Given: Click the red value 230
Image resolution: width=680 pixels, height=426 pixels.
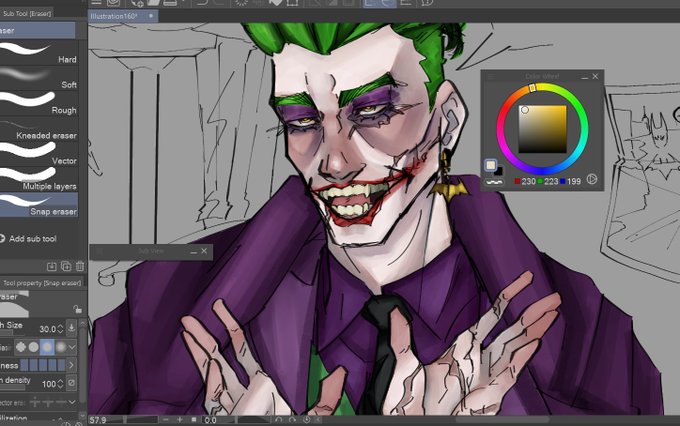Looking at the screenshot, I should tap(528, 181).
